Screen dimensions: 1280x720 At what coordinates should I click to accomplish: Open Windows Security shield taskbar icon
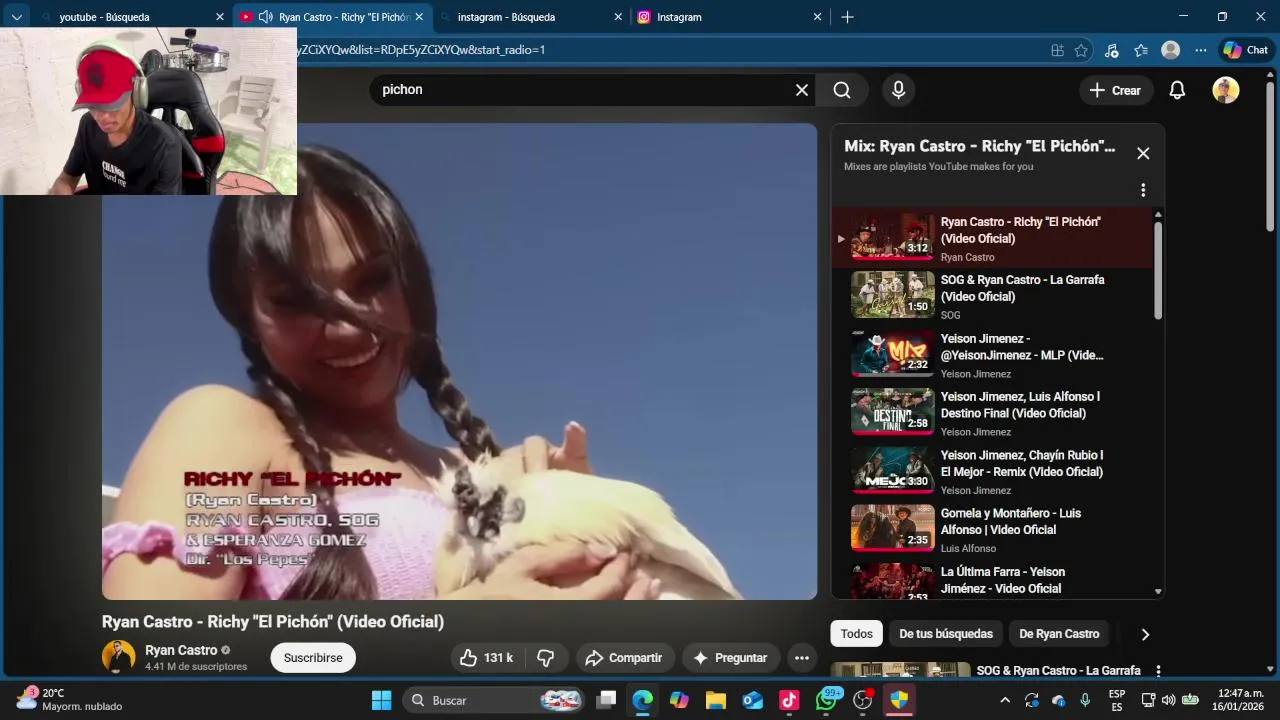pos(899,700)
